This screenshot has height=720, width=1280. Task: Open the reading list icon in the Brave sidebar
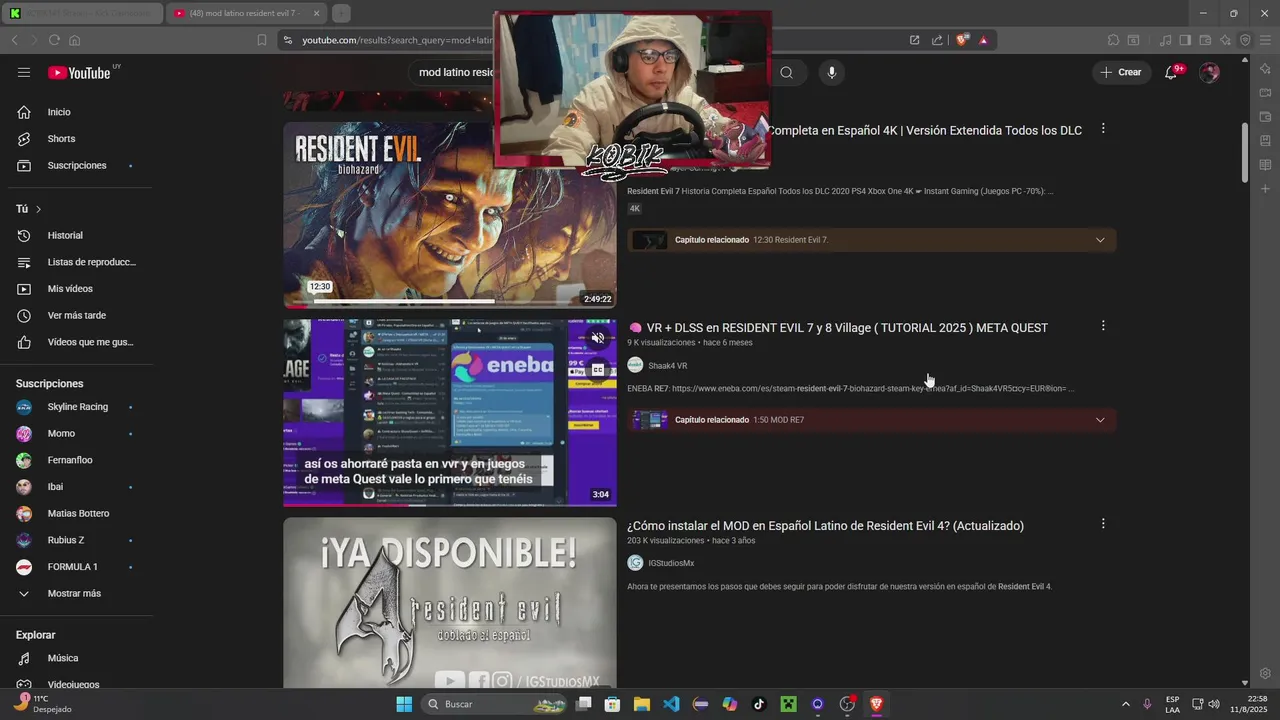click(x=1265, y=165)
